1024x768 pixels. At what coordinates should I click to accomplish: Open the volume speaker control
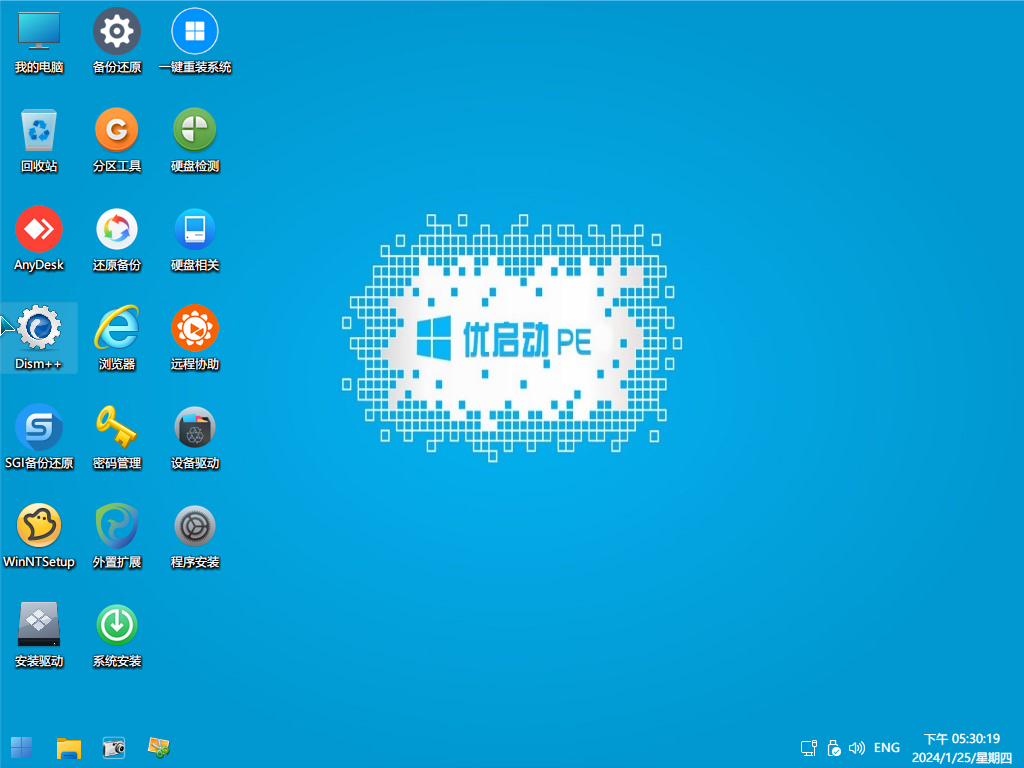pos(857,748)
